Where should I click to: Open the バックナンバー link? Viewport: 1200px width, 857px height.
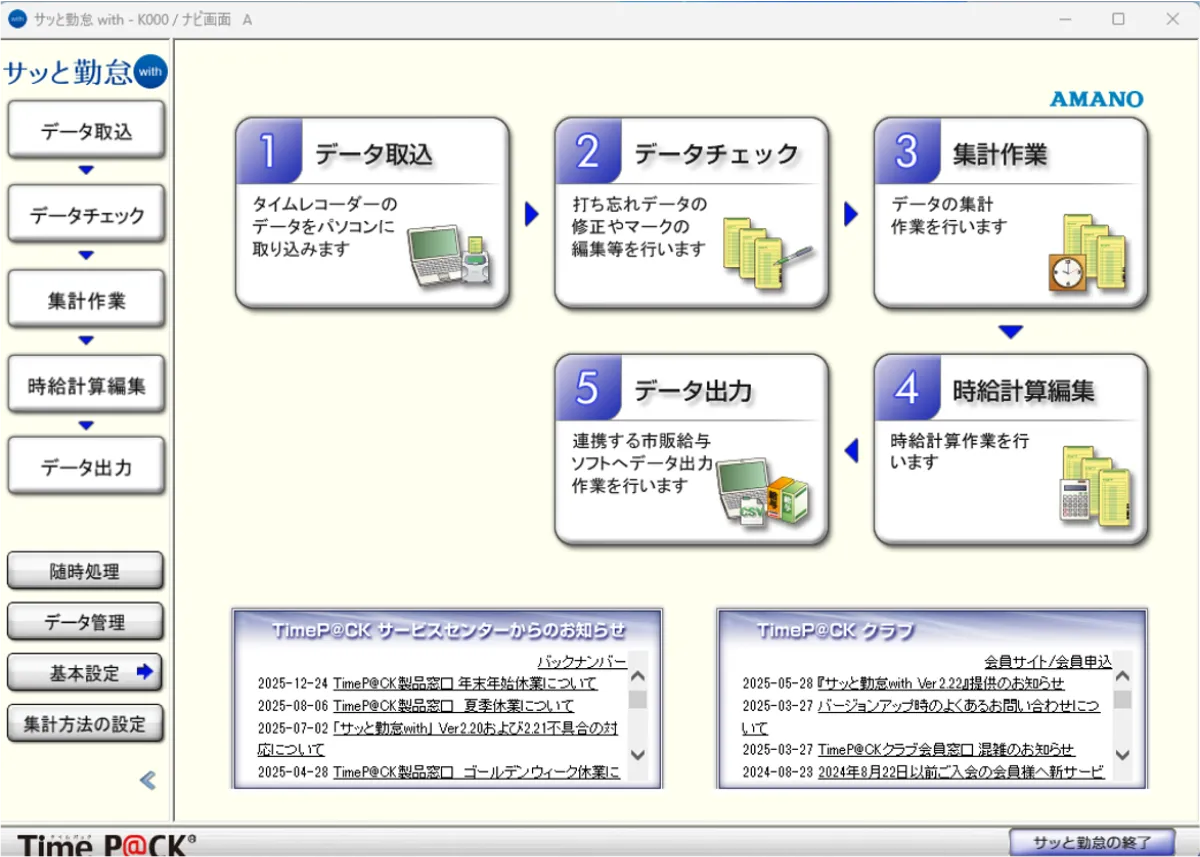[x=582, y=662]
